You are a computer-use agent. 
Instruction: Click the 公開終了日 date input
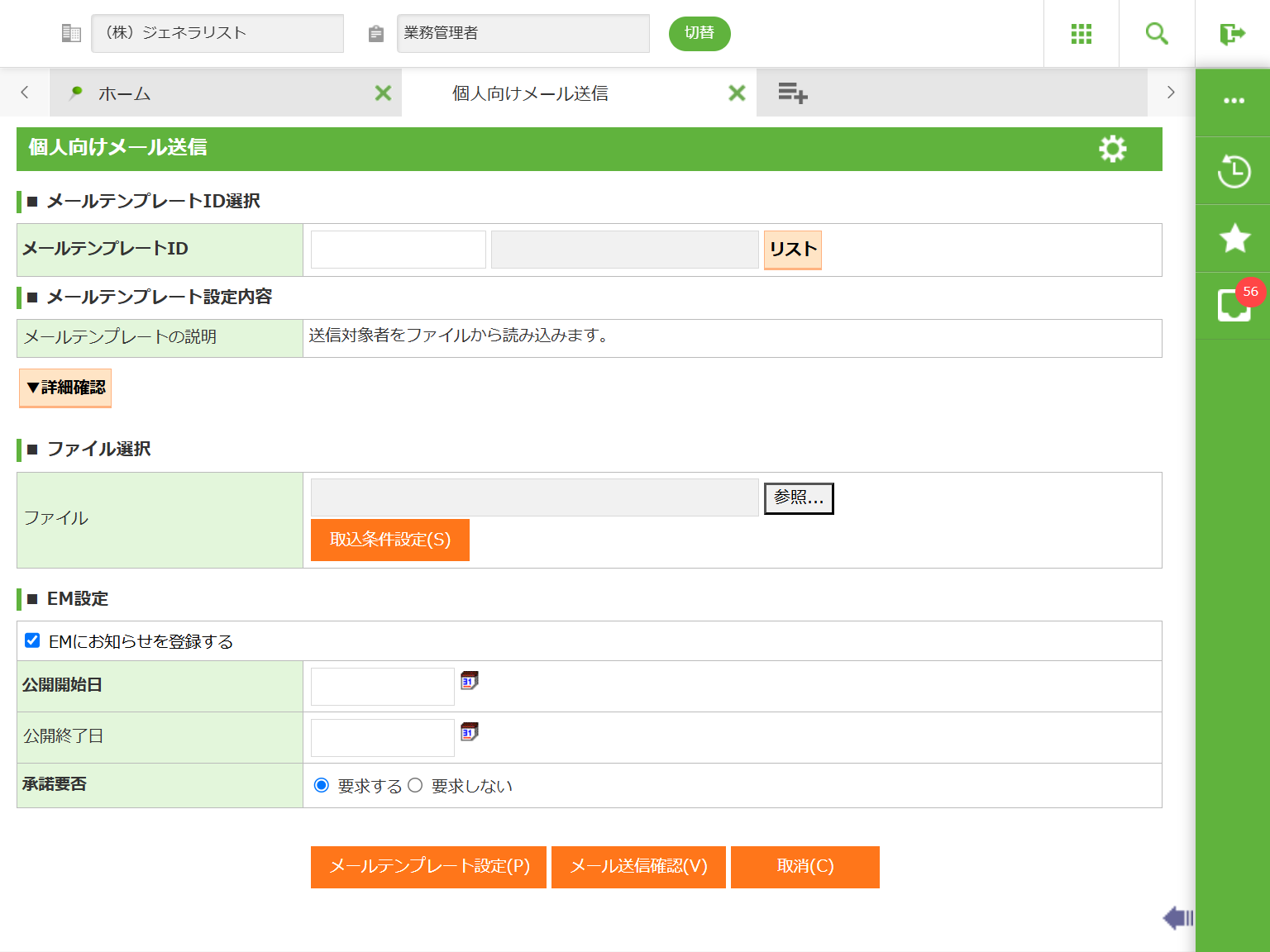[383, 738]
